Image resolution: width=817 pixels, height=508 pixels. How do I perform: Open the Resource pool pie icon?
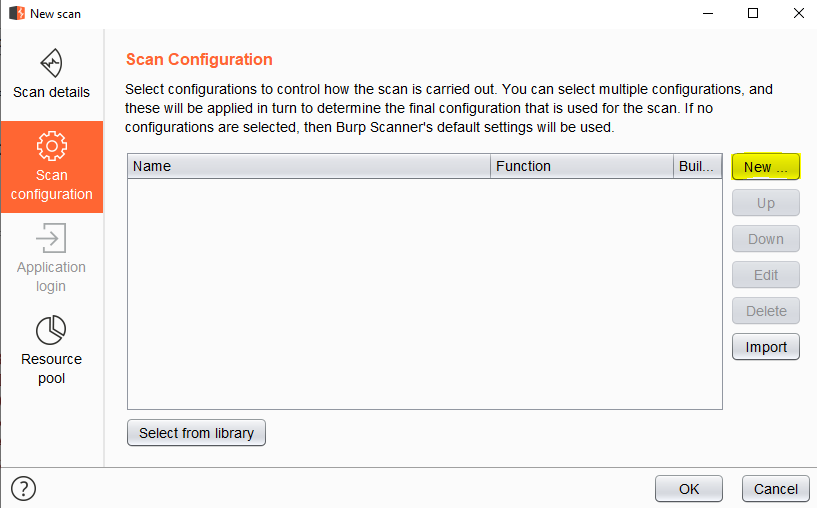click(51, 330)
